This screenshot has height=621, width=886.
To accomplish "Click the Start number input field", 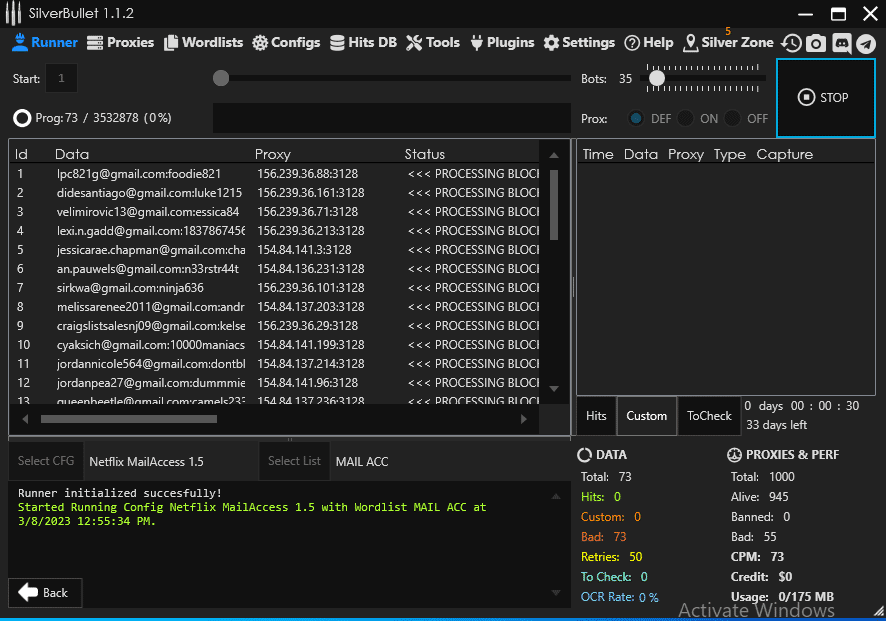I will 61,78.
